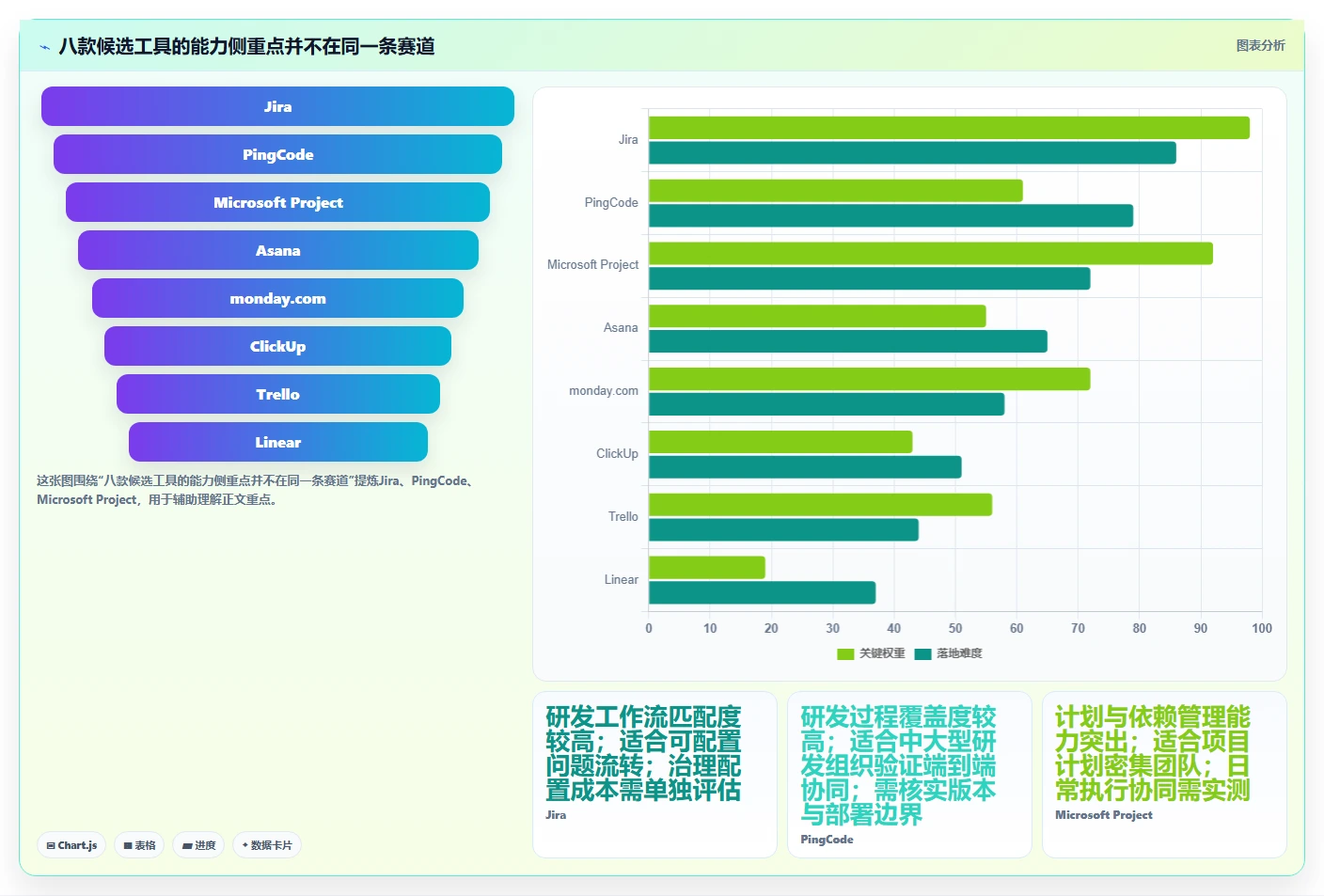Click ClickUp's teal chart bar
Viewport: 1324px width, 896px height.
805,467
